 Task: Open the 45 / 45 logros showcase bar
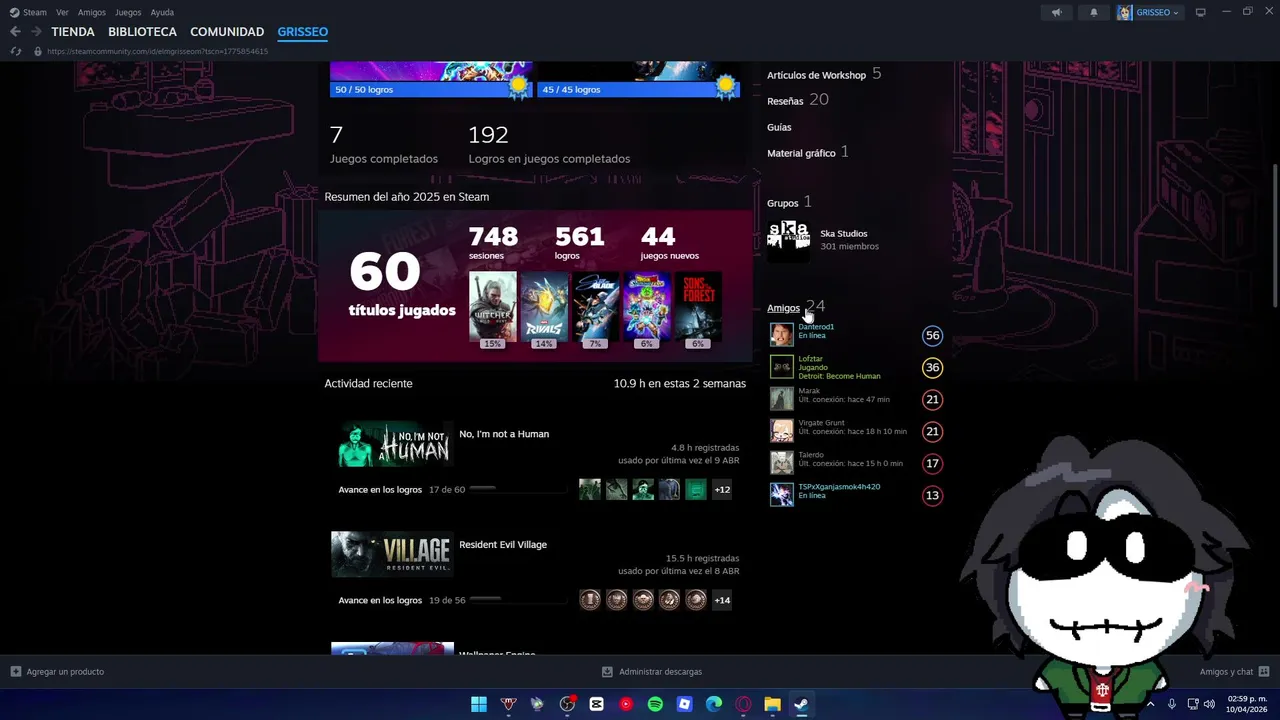click(x=638, y=90)
